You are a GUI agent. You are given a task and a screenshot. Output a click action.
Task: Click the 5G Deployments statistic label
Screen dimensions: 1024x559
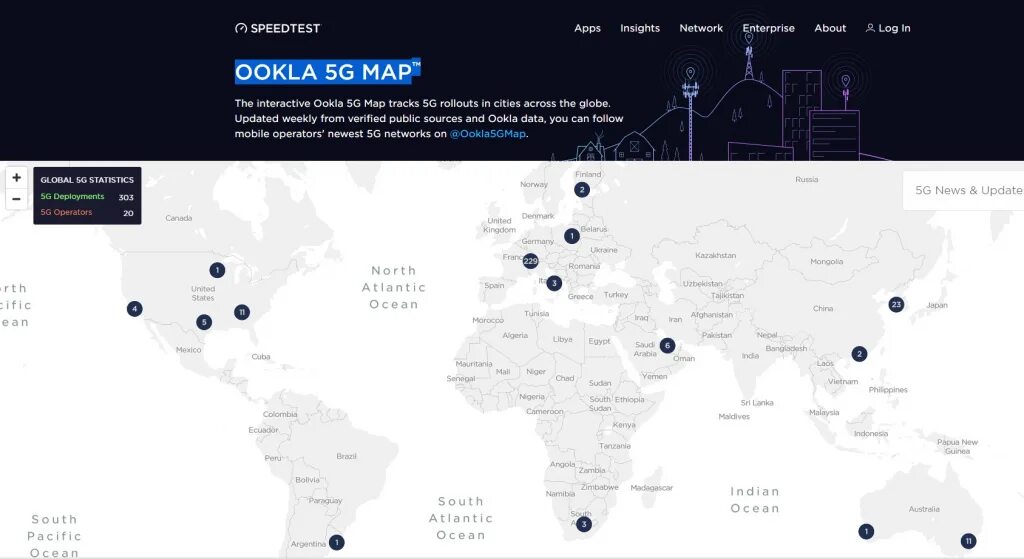click(x=72, y=197)
